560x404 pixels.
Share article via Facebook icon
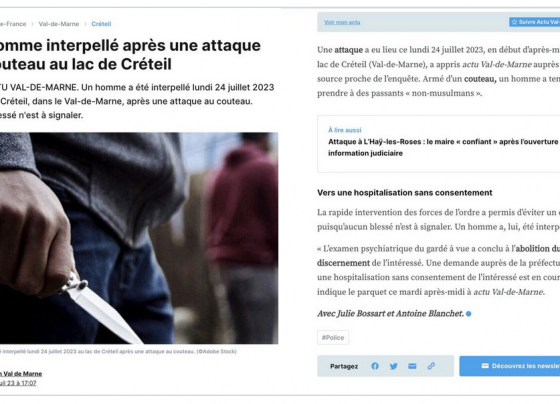coord(375,366)
